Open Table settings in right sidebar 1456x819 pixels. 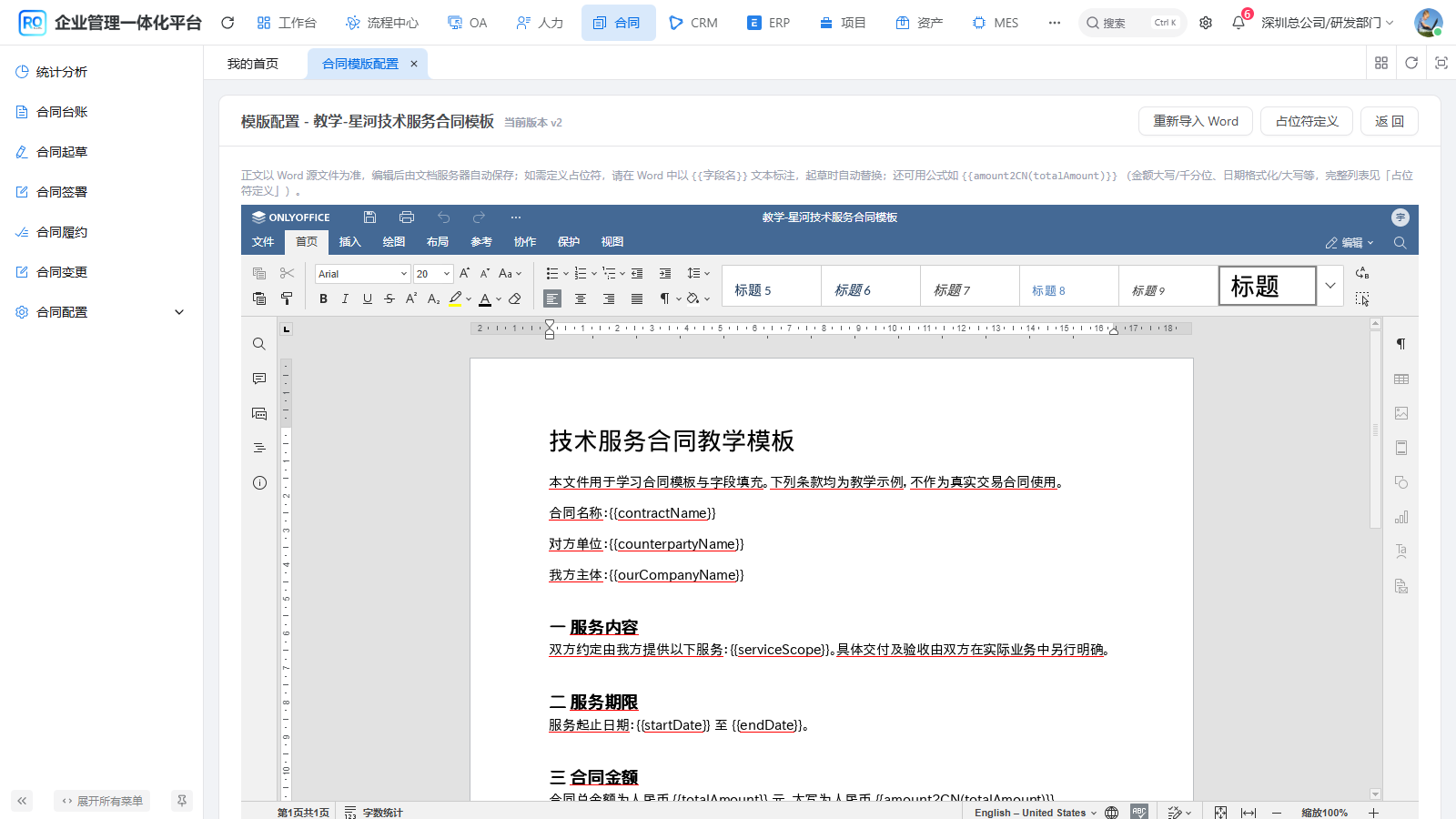tap(1401, 379)
